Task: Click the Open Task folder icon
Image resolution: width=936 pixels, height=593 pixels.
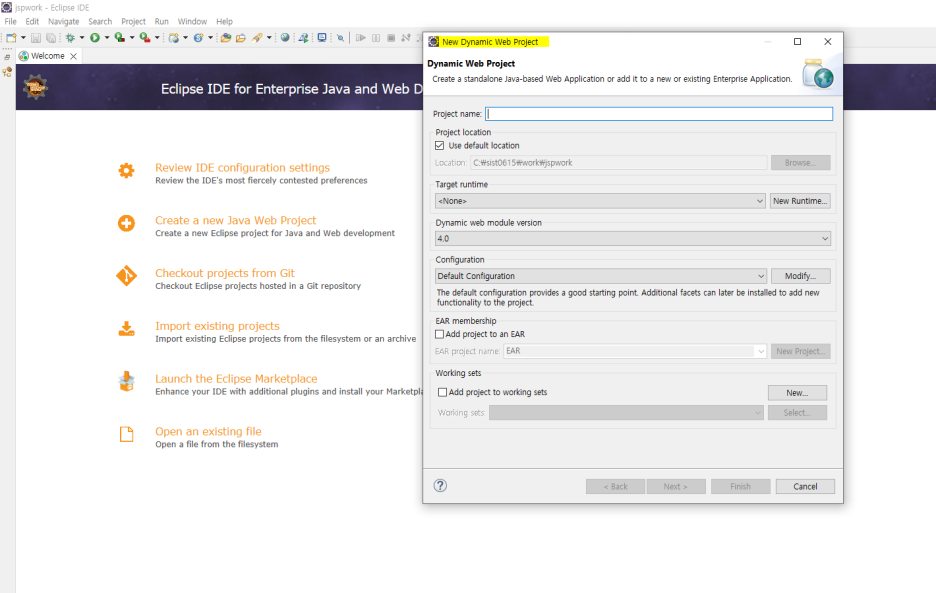Action: click(241, 38)
